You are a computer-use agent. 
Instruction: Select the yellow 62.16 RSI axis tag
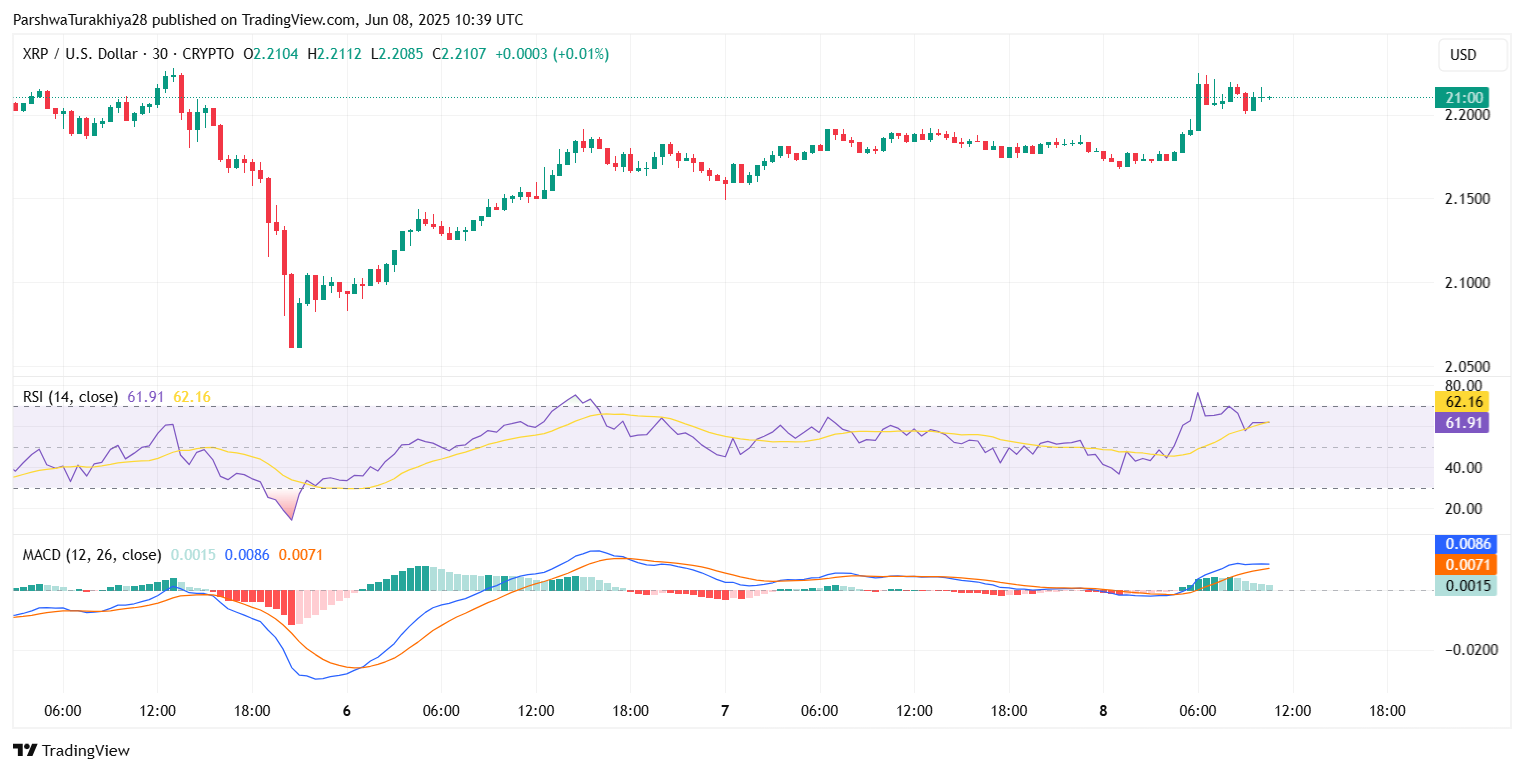click(x=1461, y=402)
